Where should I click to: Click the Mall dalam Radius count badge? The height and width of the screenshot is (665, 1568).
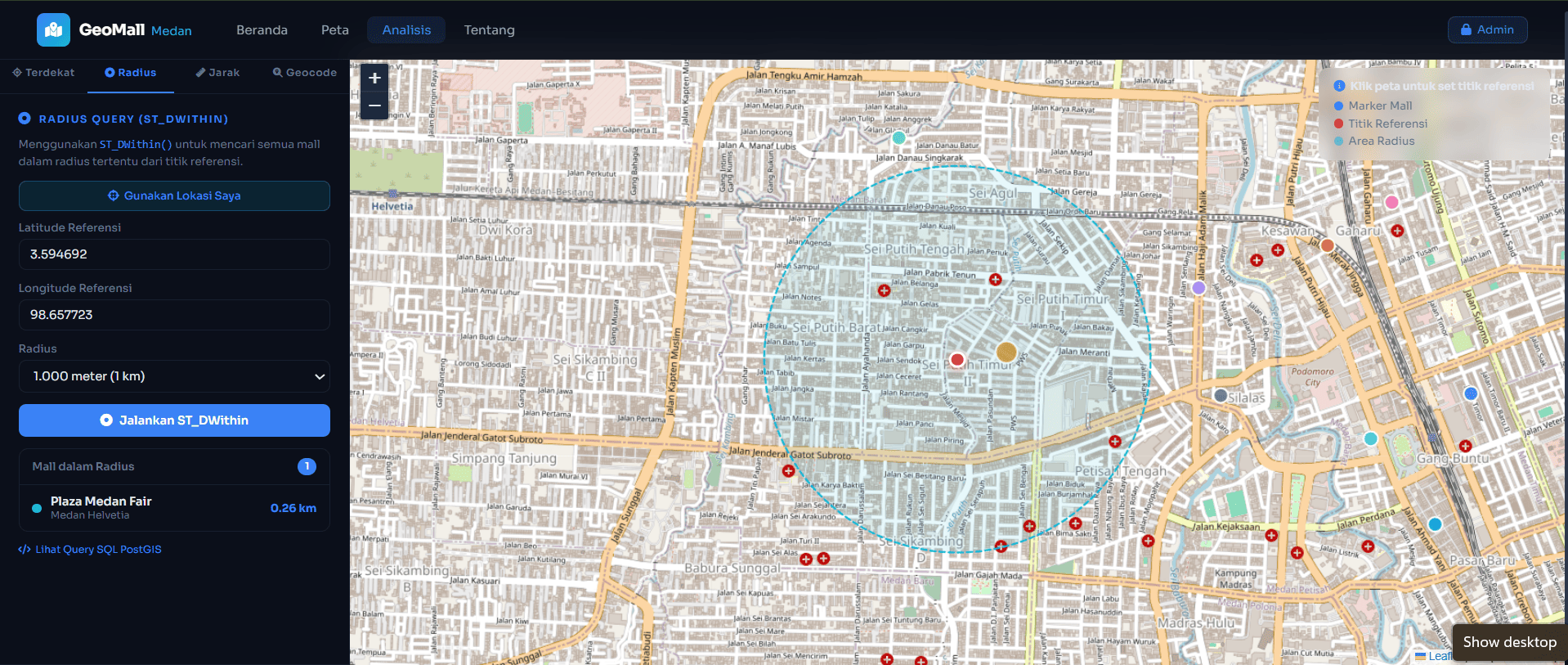307,466
